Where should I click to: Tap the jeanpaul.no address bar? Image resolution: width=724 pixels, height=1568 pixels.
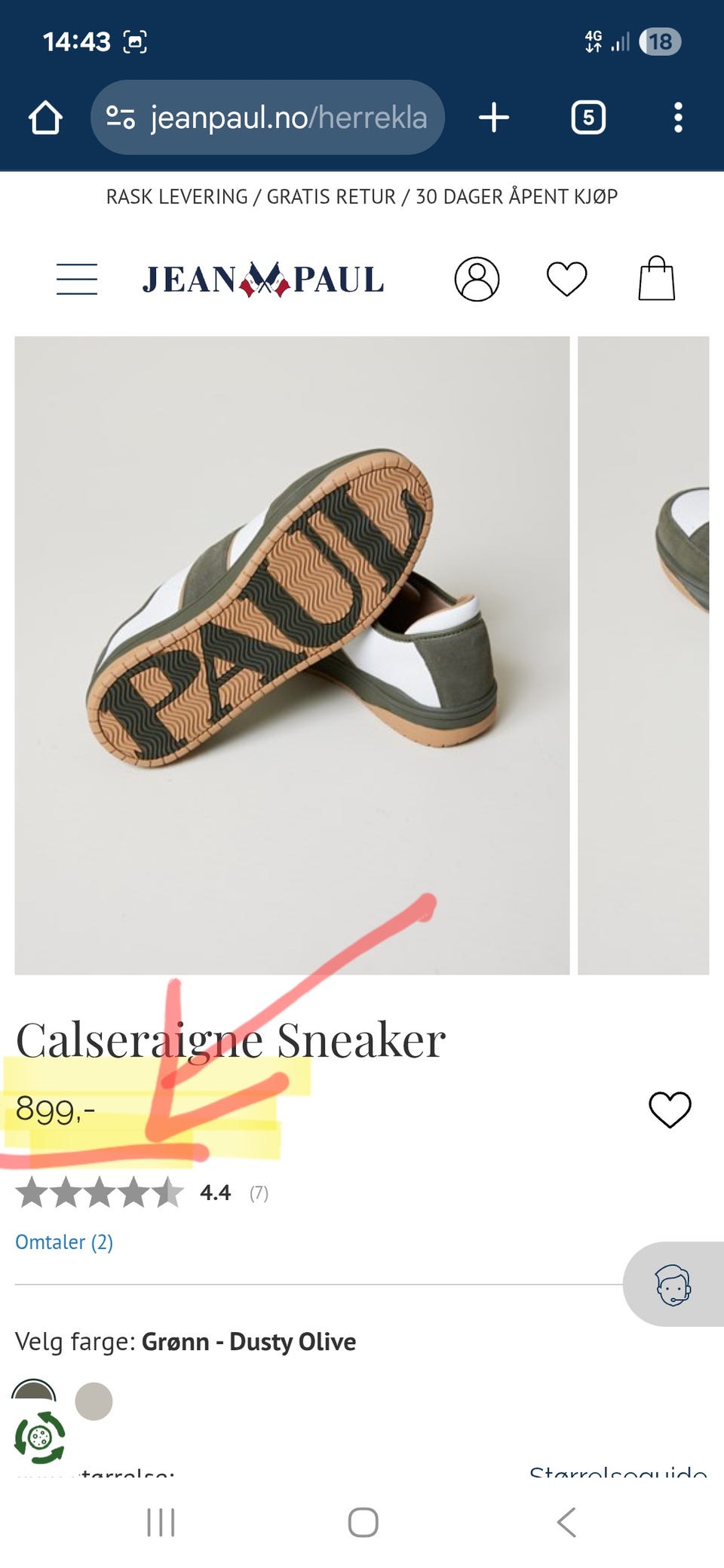pos(268,118)
